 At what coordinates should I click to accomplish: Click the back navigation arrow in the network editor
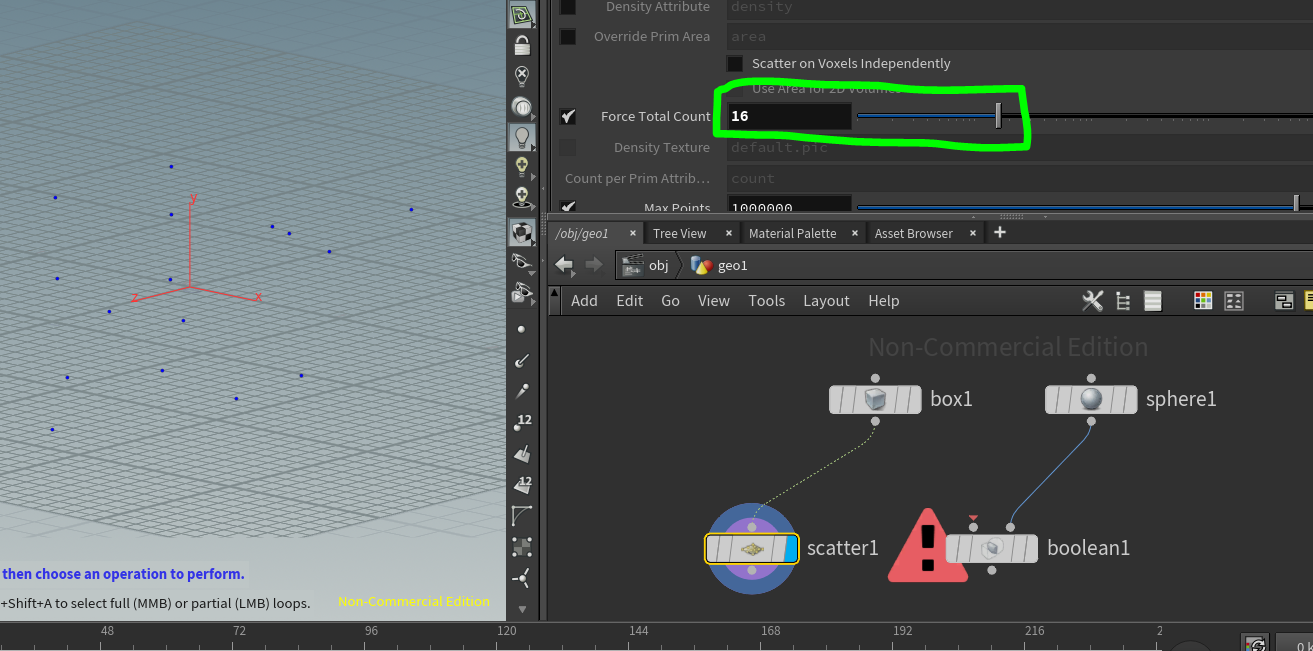pyautogui.click(x=566, y=265)
